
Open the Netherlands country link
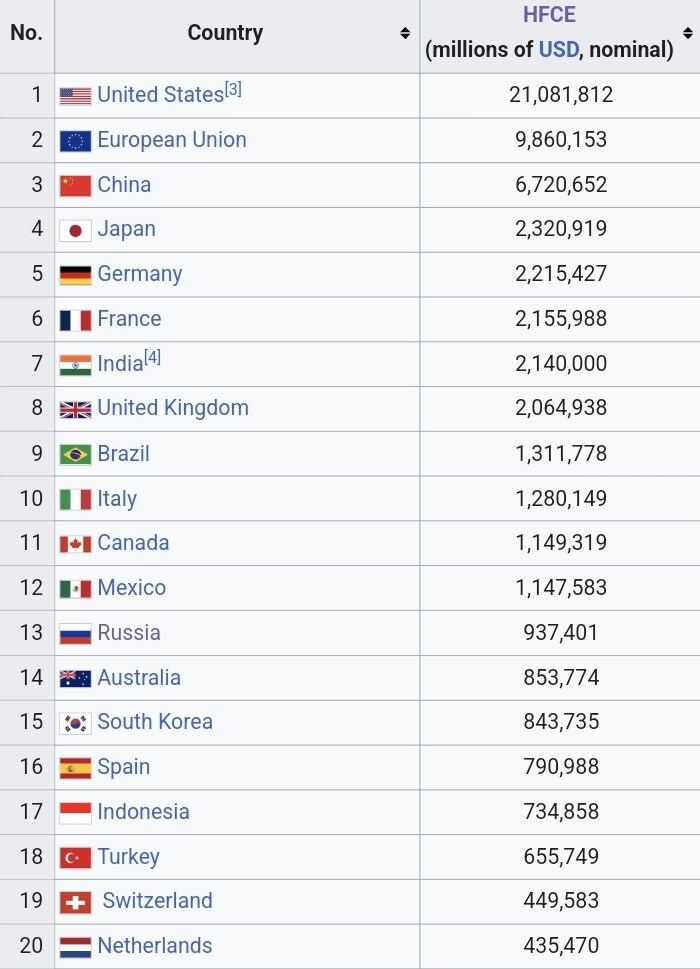[x=155, y=946]
